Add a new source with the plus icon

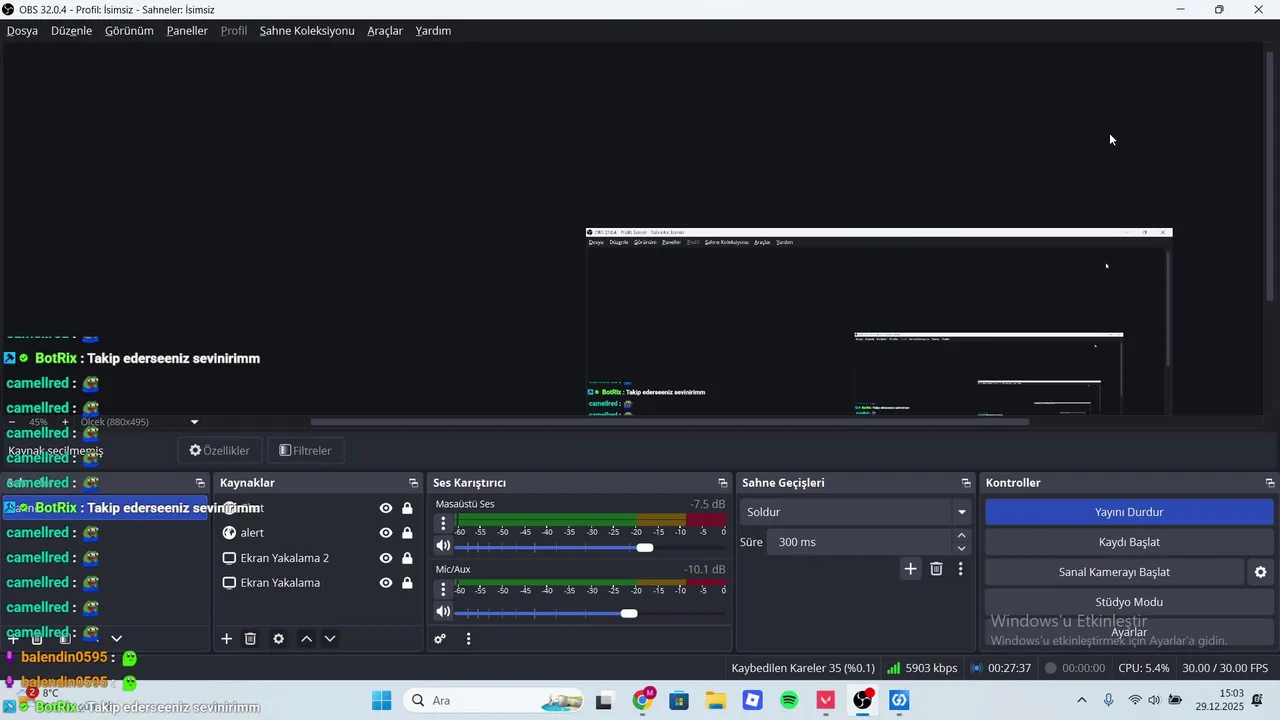click(226, 639)
